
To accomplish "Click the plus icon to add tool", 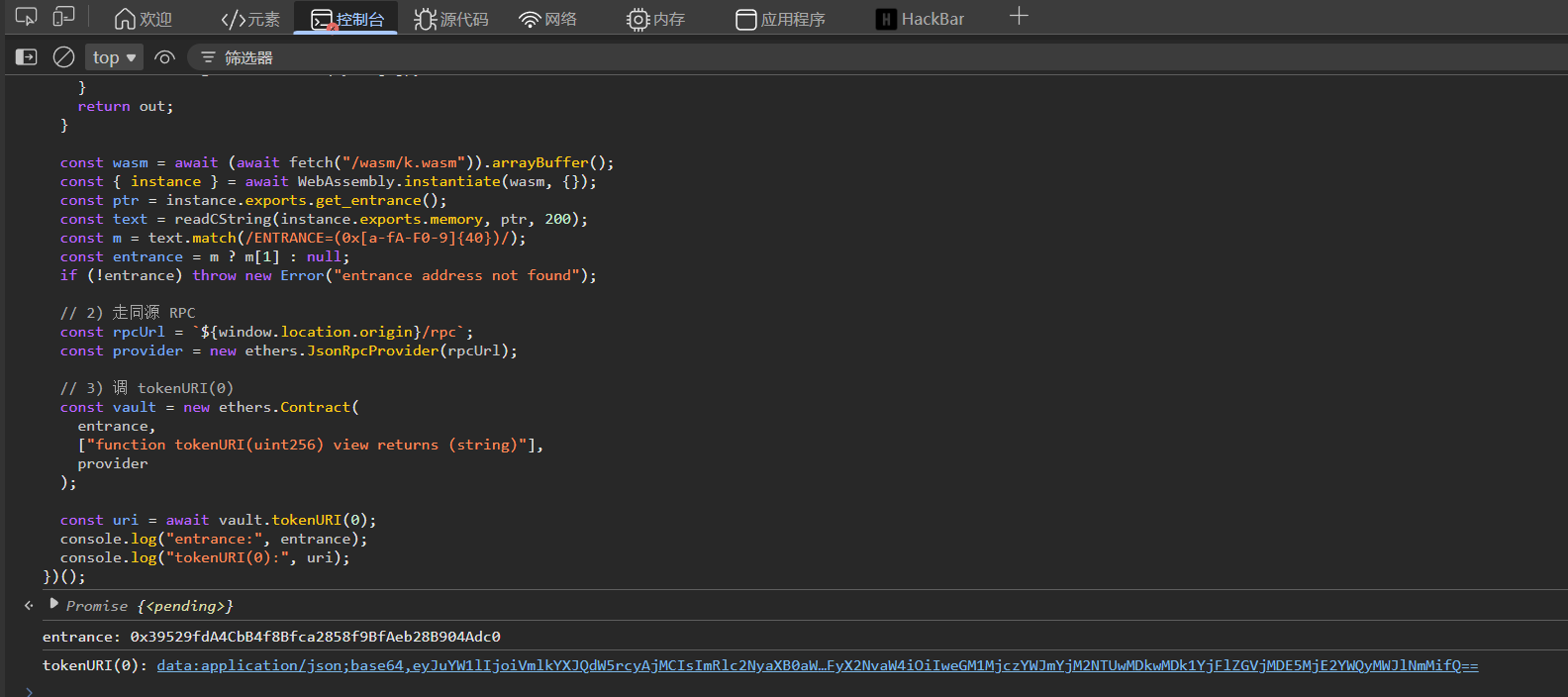I will (x=1019, y=17).
